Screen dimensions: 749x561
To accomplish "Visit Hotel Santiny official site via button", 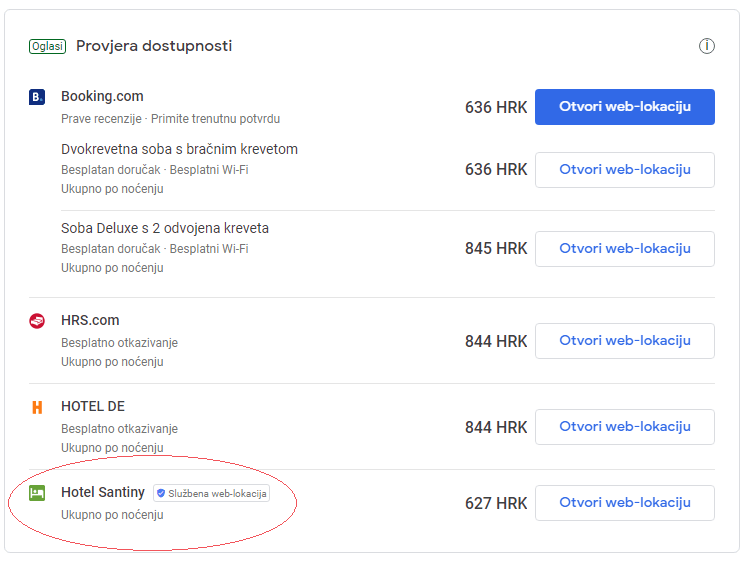I will [624, 503].
